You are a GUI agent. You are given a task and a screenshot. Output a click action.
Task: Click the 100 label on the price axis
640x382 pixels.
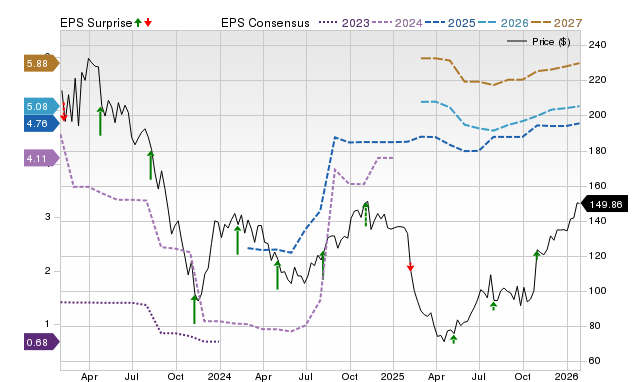(x=597, y=291)
